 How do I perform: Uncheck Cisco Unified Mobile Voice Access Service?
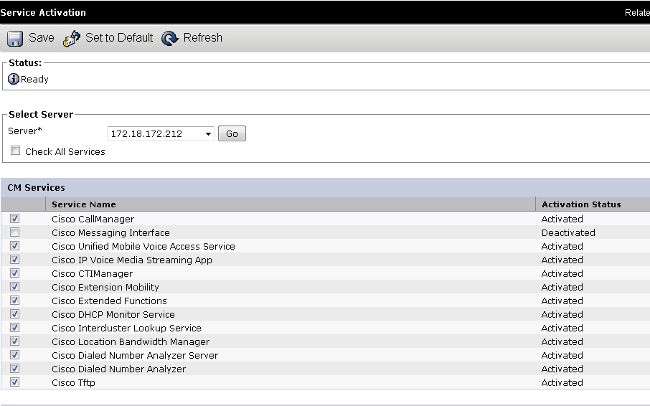coord(15,246)
